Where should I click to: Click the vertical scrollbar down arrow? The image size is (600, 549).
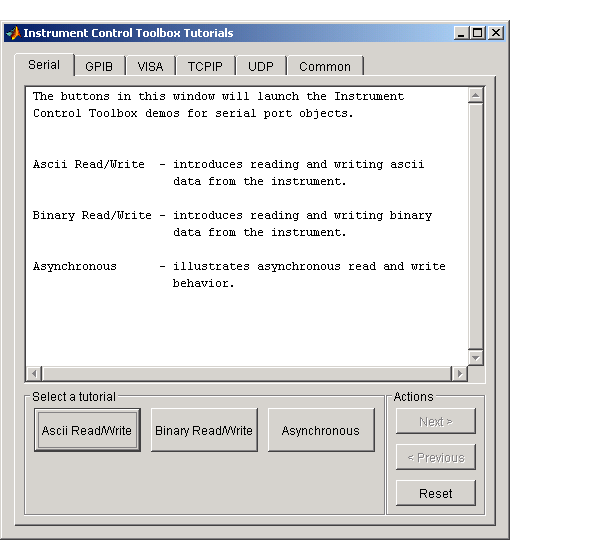[x=476, y=358]
